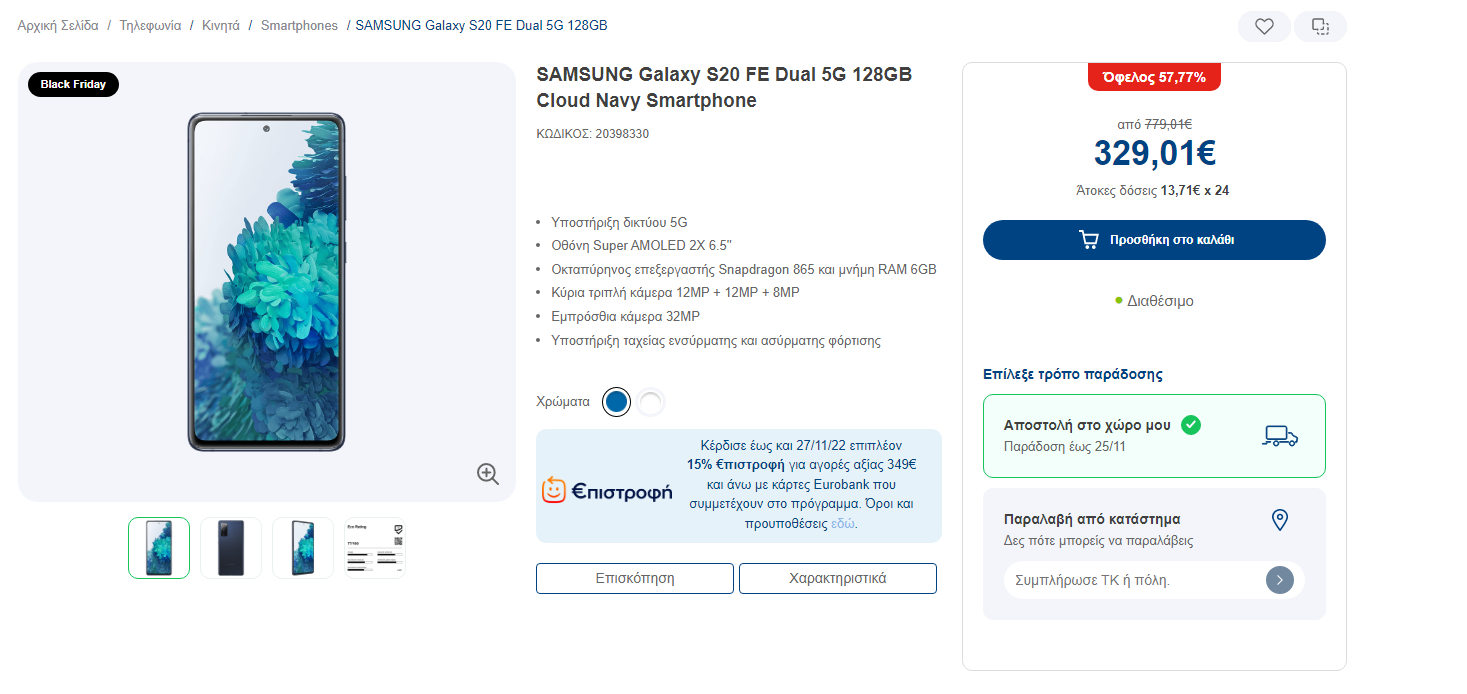Select Αποστολή στο χώρο μου delivery option

(x=1154, y=436)
